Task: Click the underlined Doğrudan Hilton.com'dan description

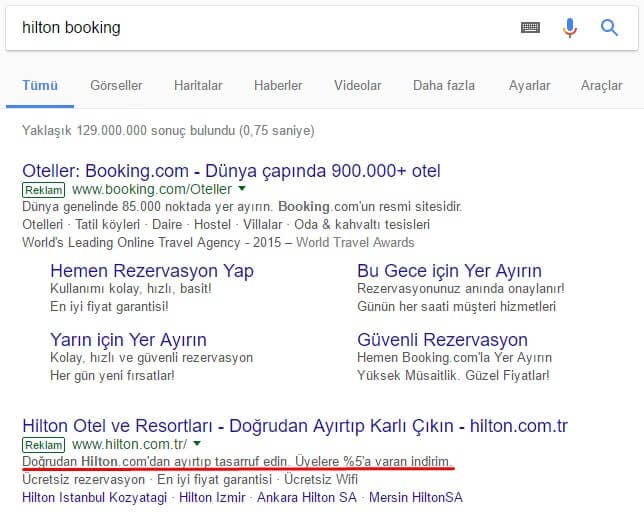Action: pos(237,462)
